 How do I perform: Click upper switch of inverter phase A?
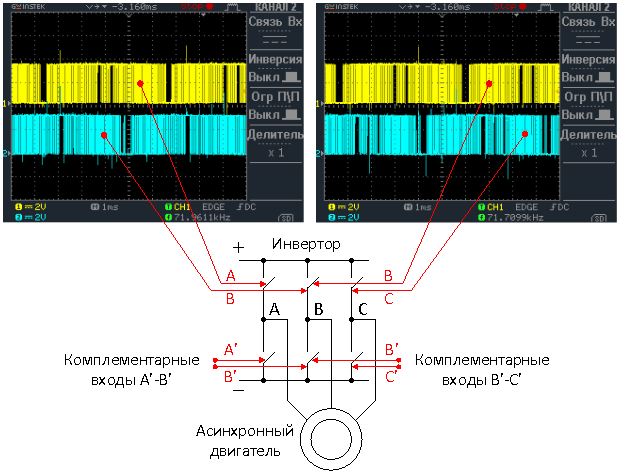[x=269, y=283]
